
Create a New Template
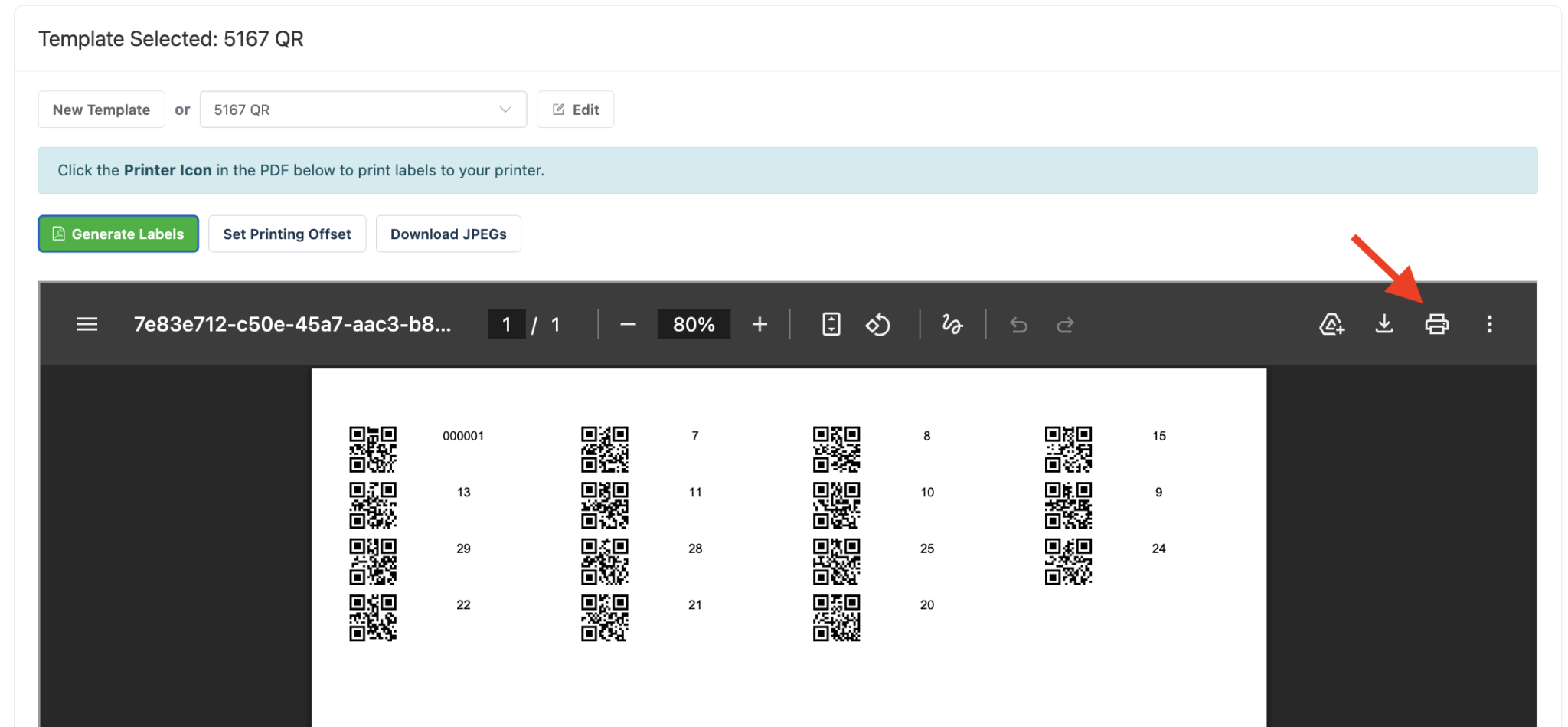point(101,110)
